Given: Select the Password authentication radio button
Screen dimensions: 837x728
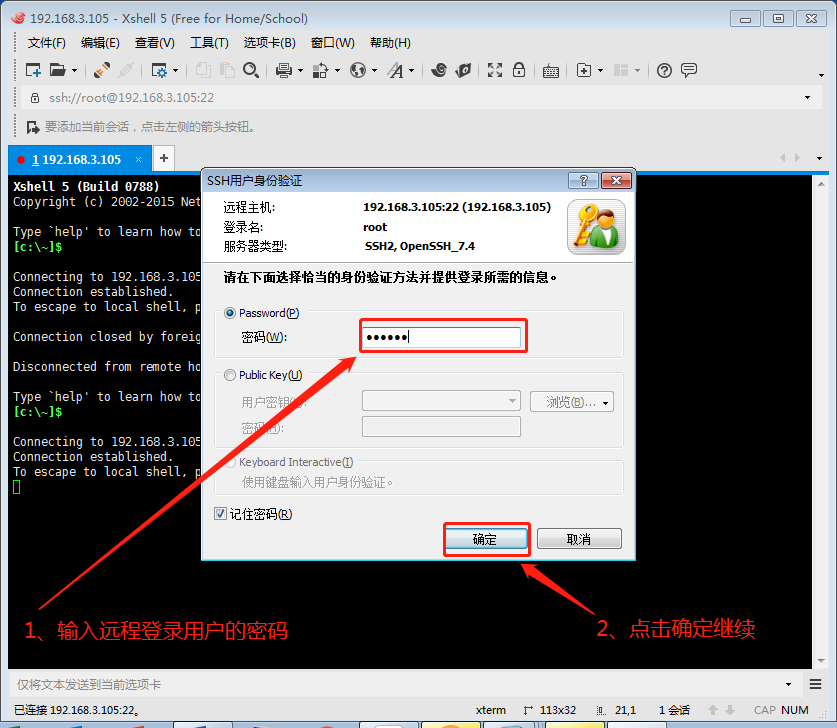Looking at the screenshot, I should point(231,313).
